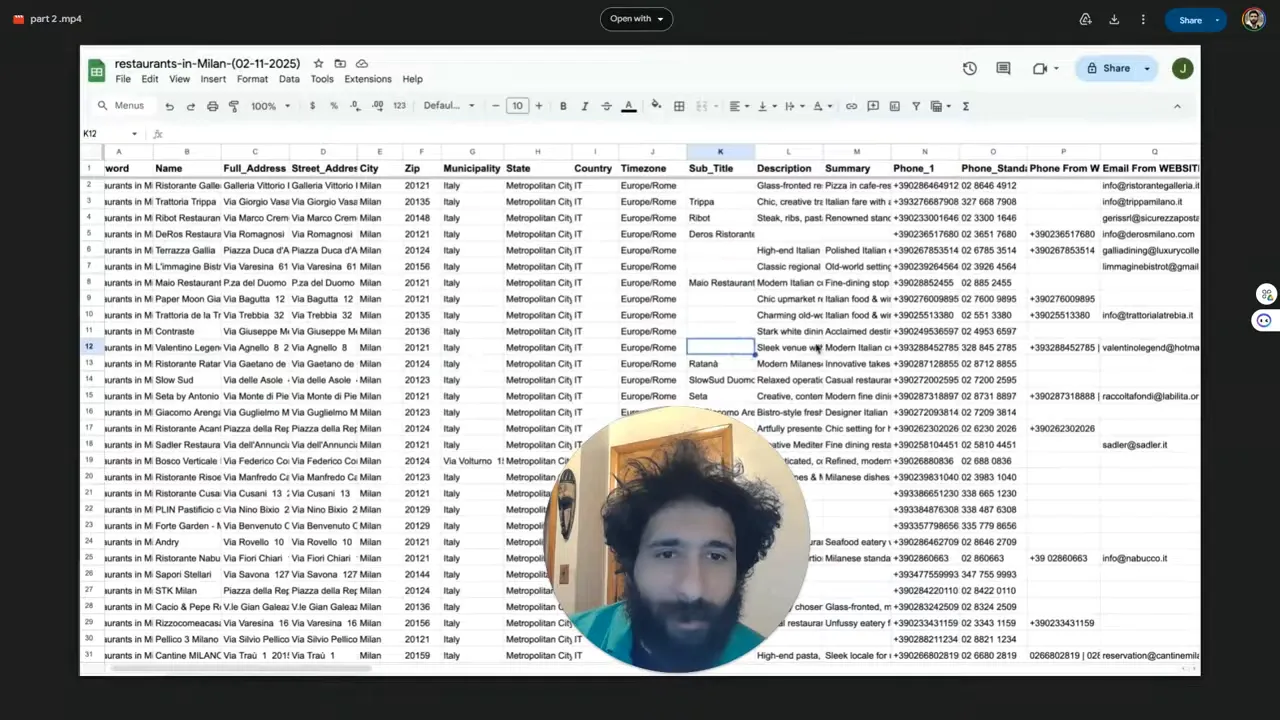Click the Decrease decimal places icon
Image resolution: width=1280 pixels, height=720 pixels.
tap(356, 106)
